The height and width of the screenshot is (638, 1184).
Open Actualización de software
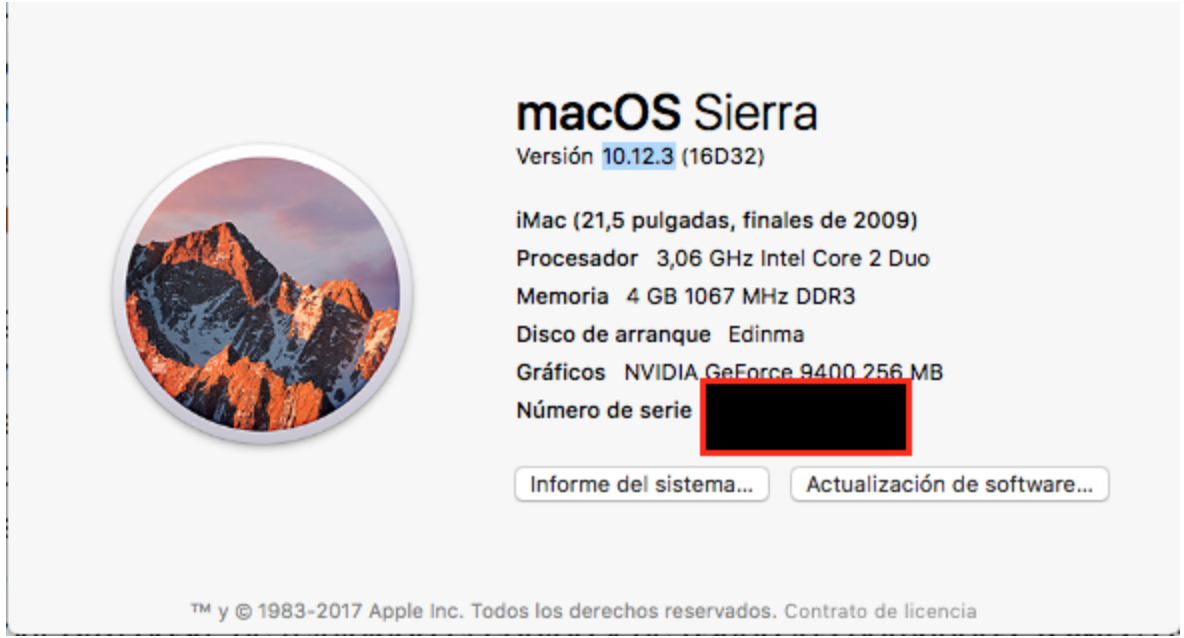tap(949, 485)
